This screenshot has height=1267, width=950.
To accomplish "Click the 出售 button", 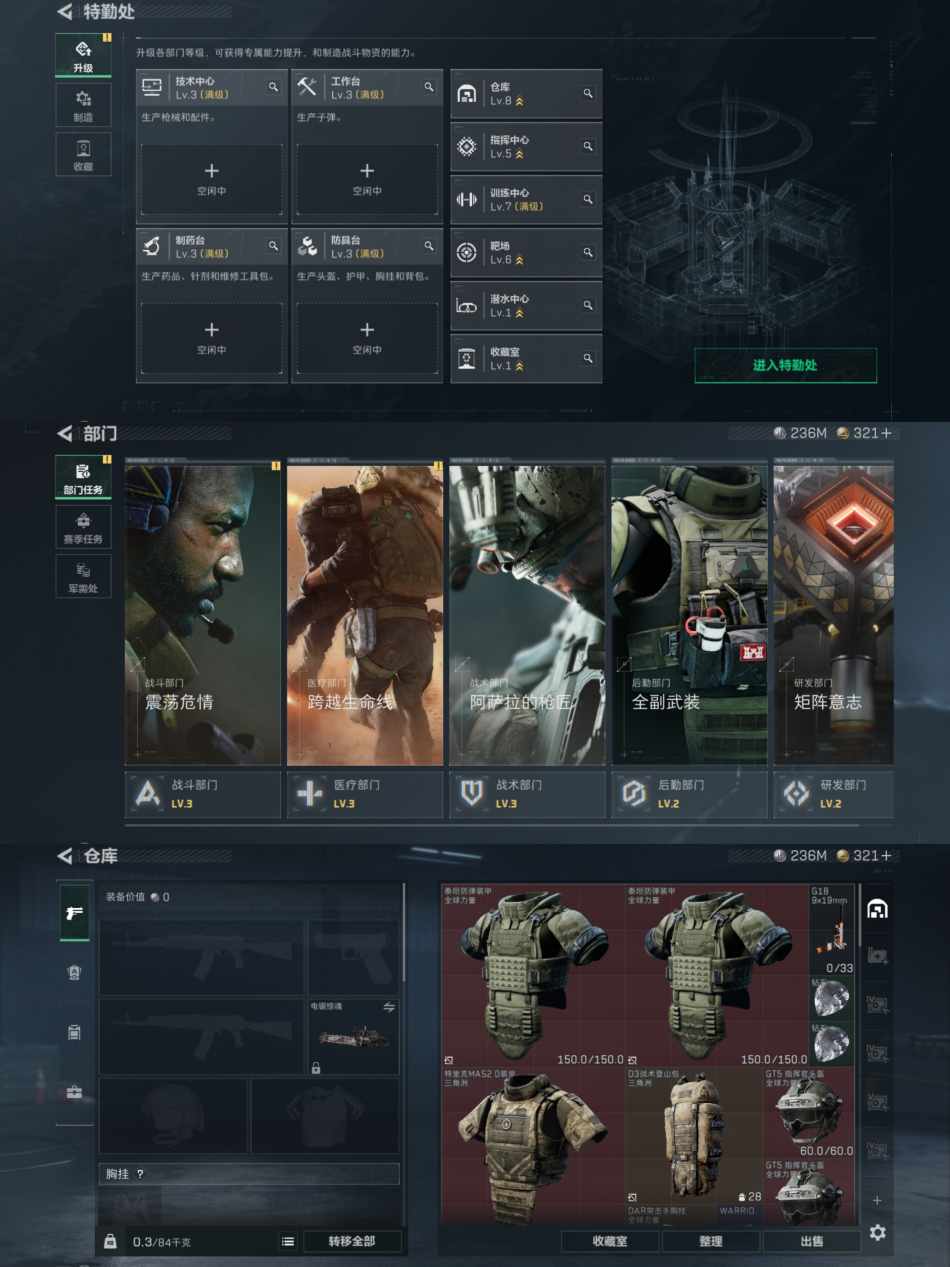I will click(x=811, y=1241).
